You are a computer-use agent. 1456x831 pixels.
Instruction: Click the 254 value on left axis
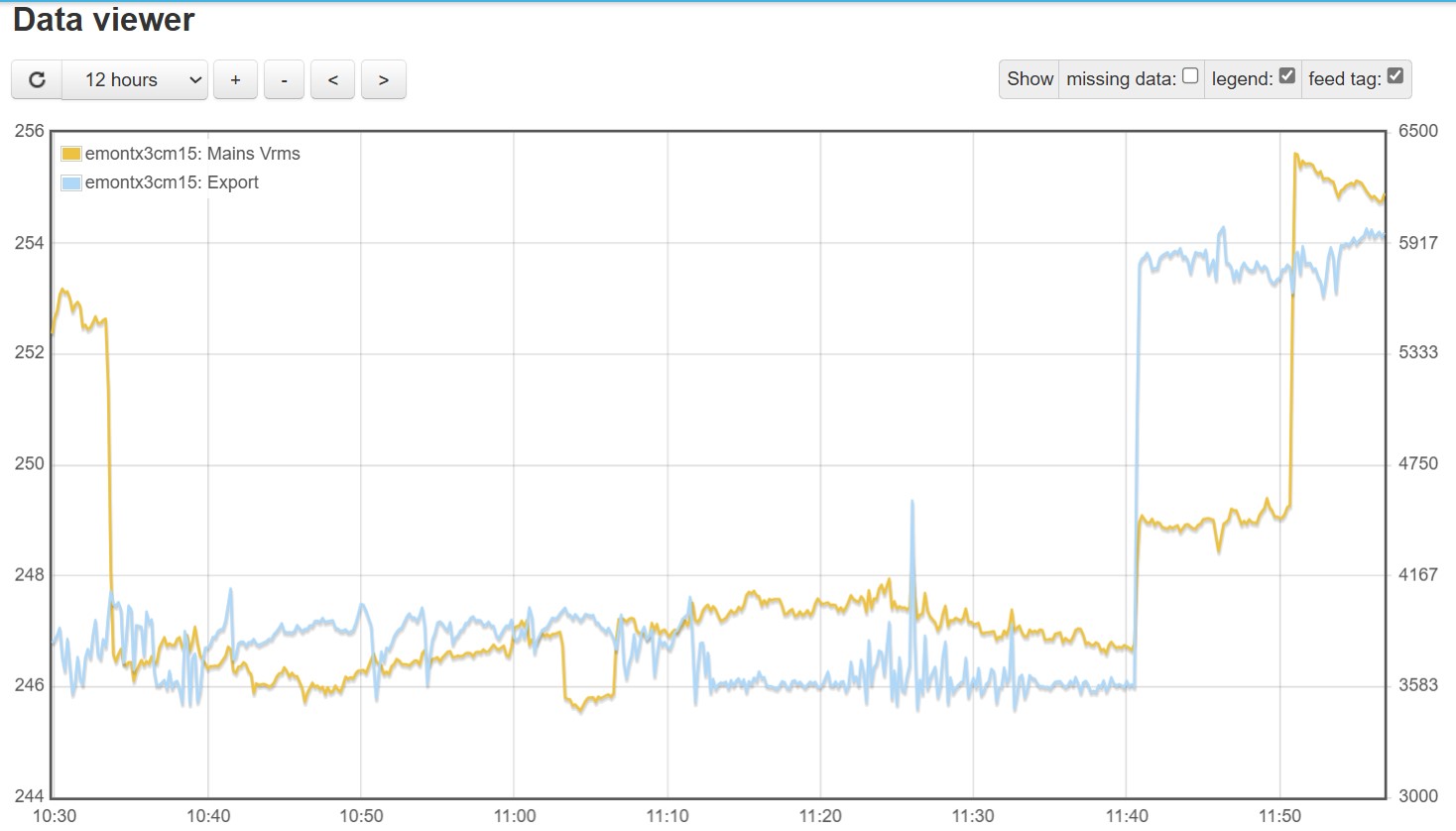point(30,243)
